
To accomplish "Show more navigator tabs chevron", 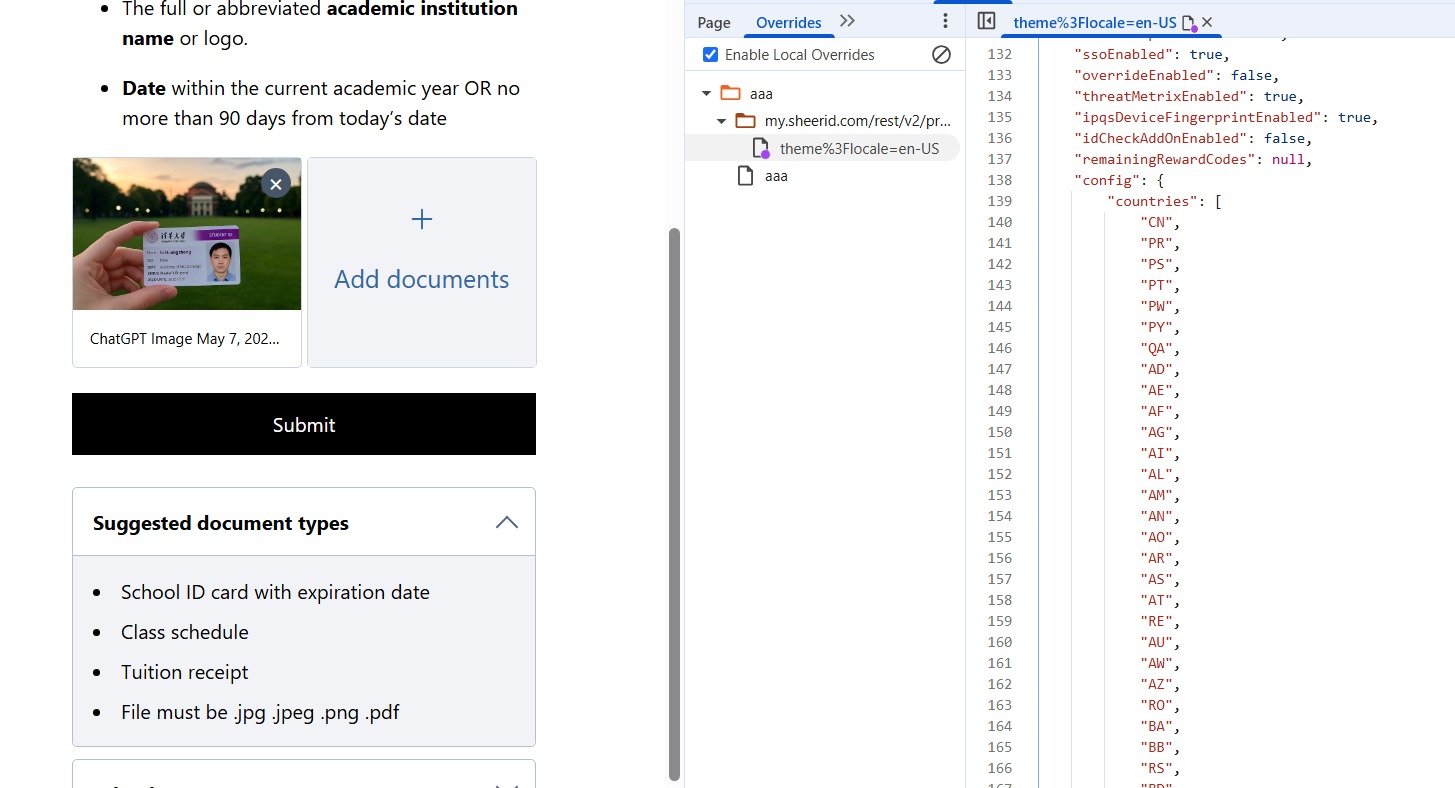I will coord(847,21).
